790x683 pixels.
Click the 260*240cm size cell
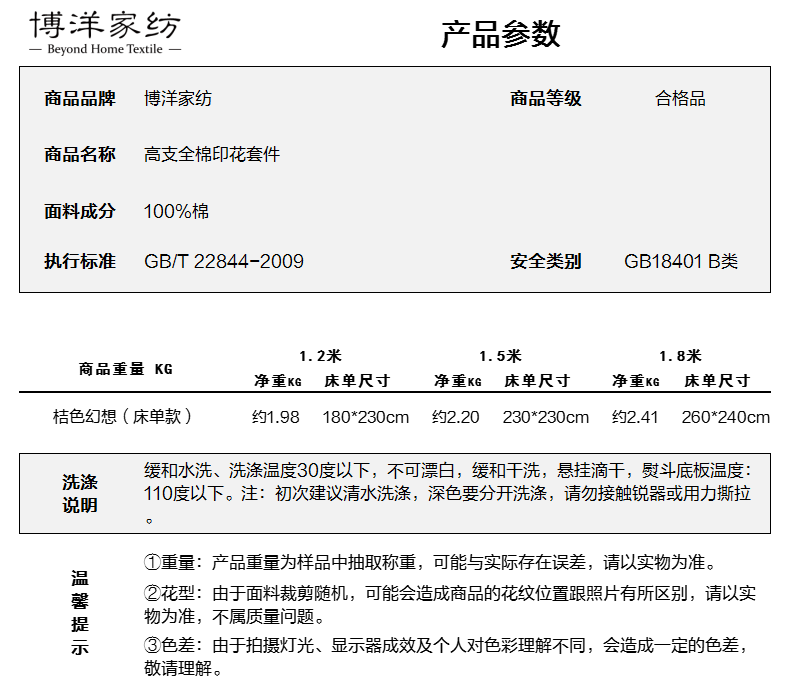(726, 417)
